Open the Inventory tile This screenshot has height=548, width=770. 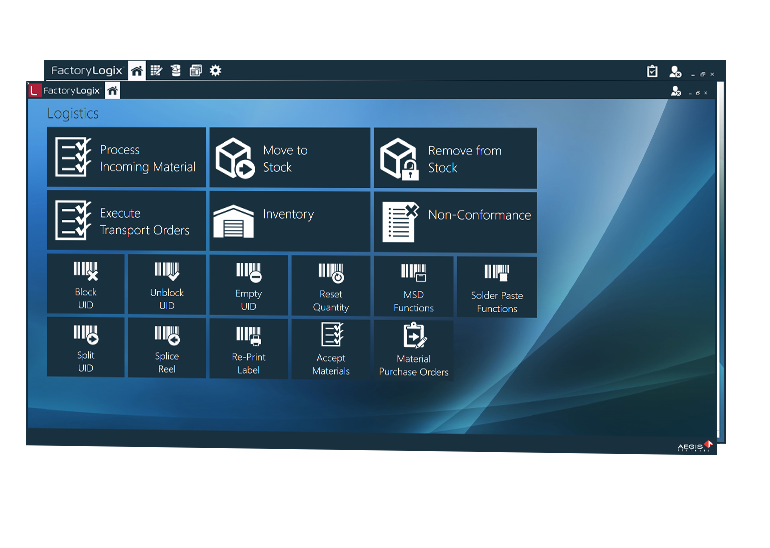290,221
